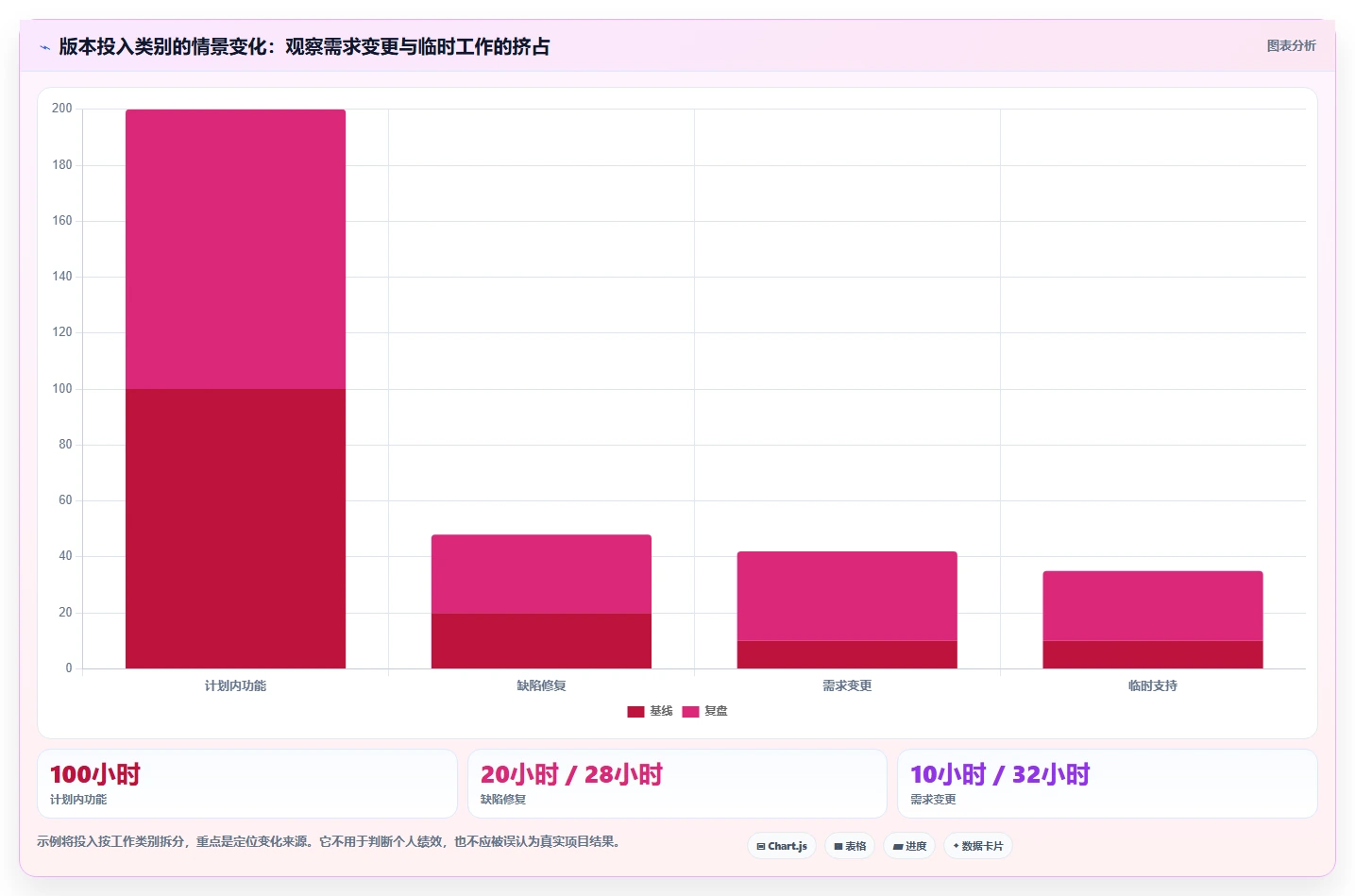Click the y-axis tick label 0

pos(69,668)
